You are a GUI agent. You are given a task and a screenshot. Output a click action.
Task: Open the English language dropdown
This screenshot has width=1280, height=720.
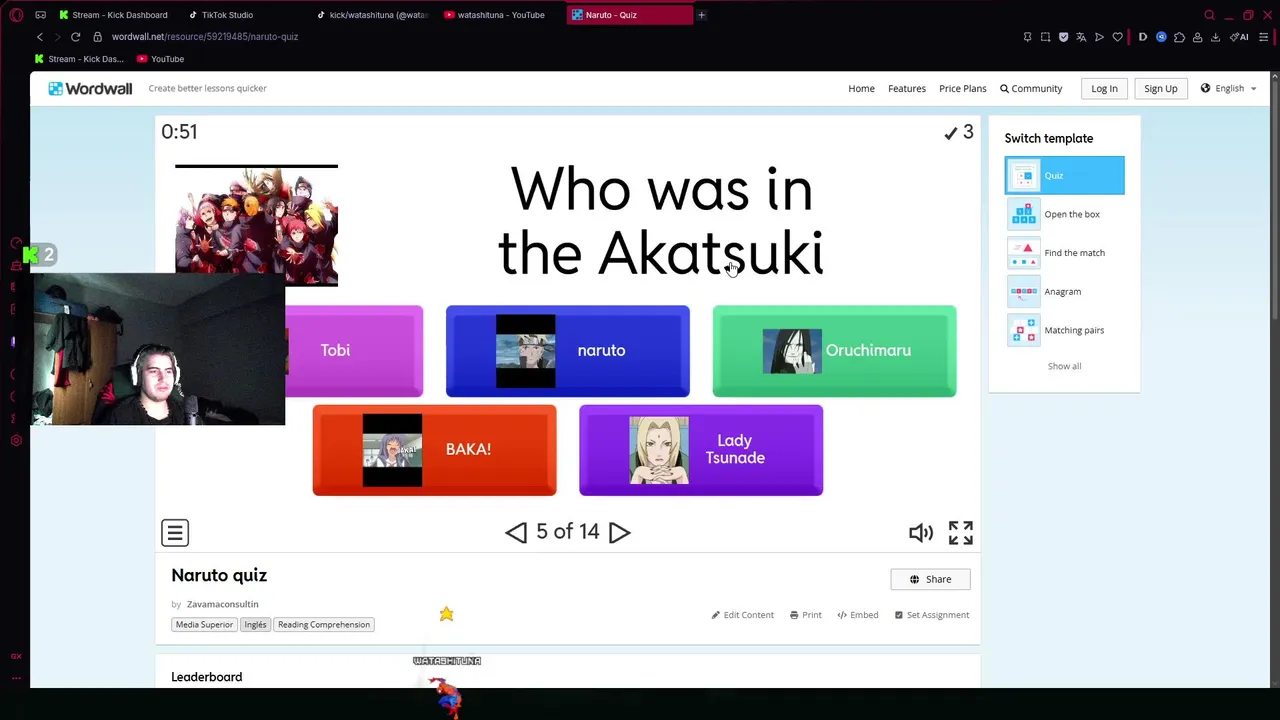[x=1229, y=88]
